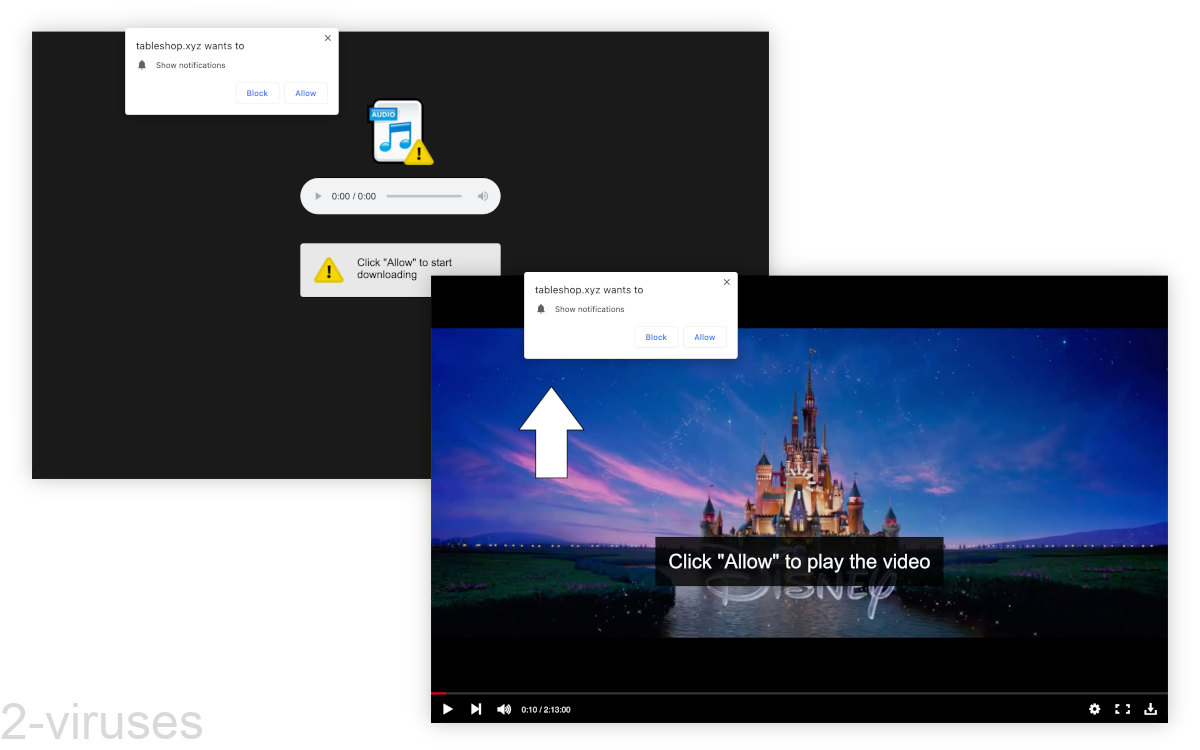This screenshot has width=1200, height=750.
Task: Click the video download icon
Action: [x=1151, y=709]
